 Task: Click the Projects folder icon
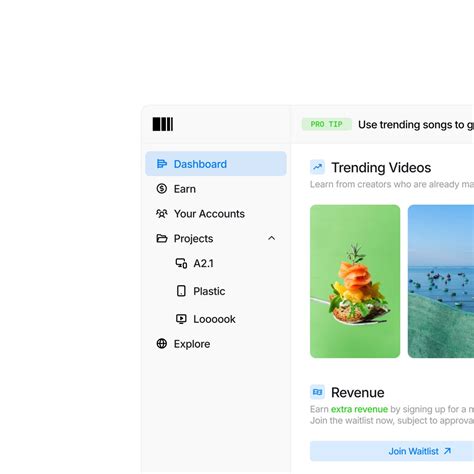(162, 238)
